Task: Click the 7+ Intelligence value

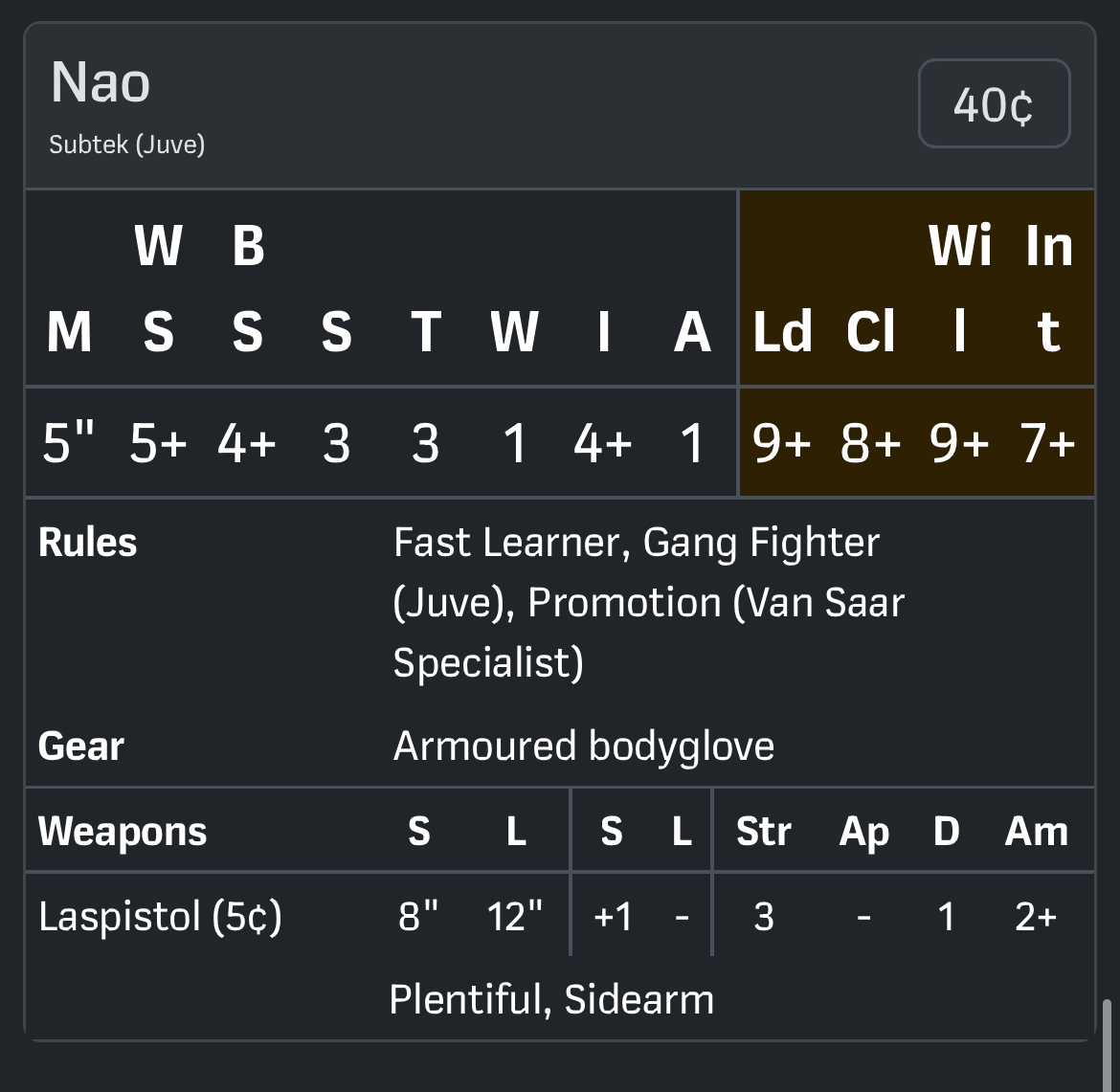Action: tap(1048, 443)
